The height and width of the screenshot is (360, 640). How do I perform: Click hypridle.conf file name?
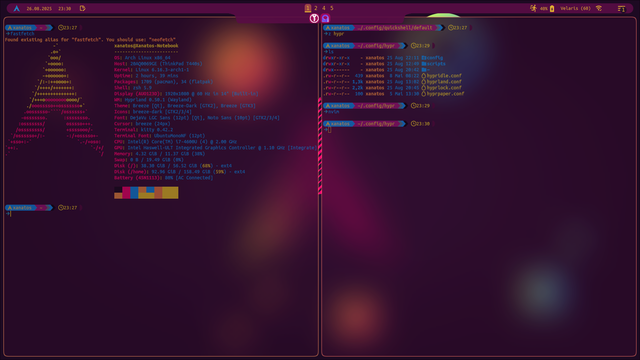444,76
